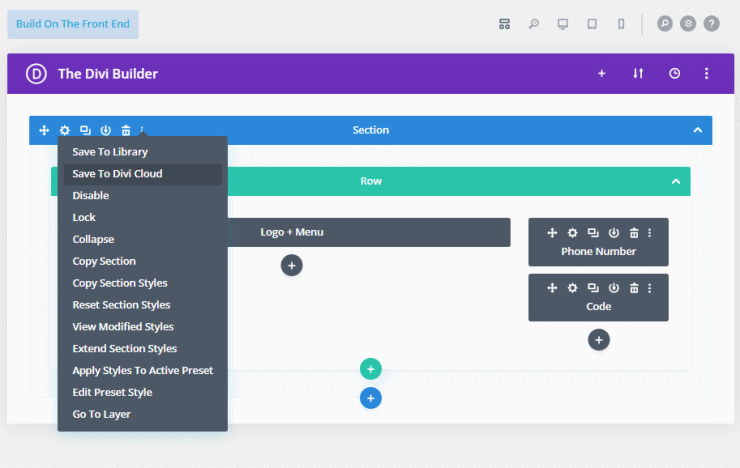
Task: Open Code module three-dot menu
Action: (649, 288)
